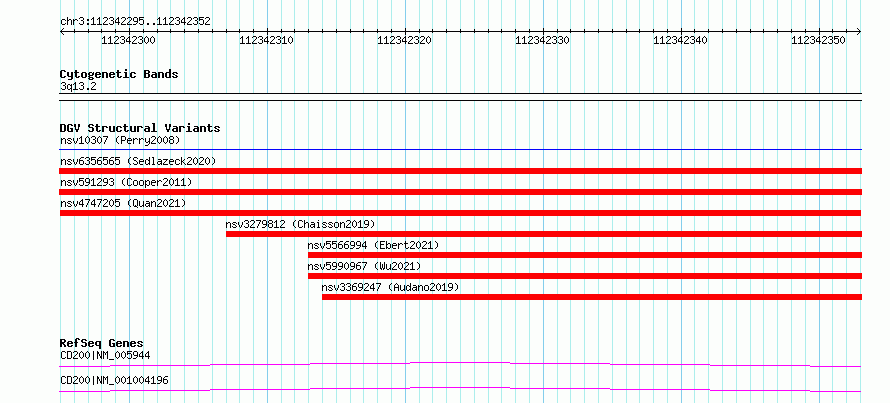Click the 3q13.2 band label
This screenshot has height=403, width=890.
tap(78, 86)
